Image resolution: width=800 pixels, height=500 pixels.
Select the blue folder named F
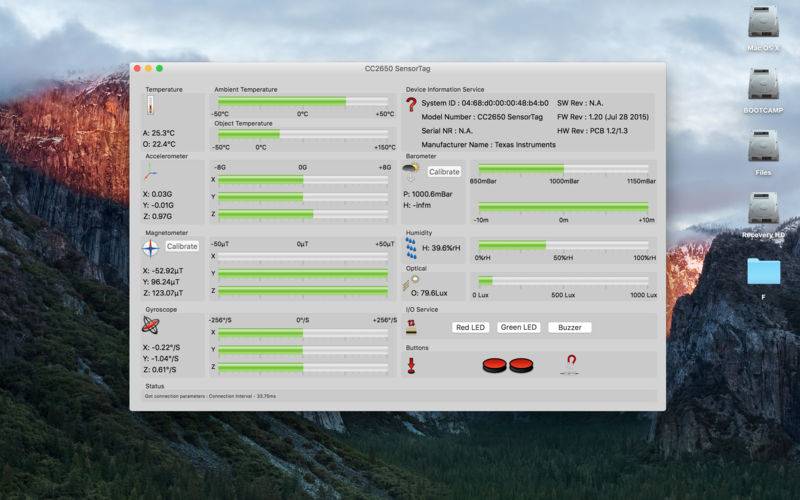click(763, 271)
